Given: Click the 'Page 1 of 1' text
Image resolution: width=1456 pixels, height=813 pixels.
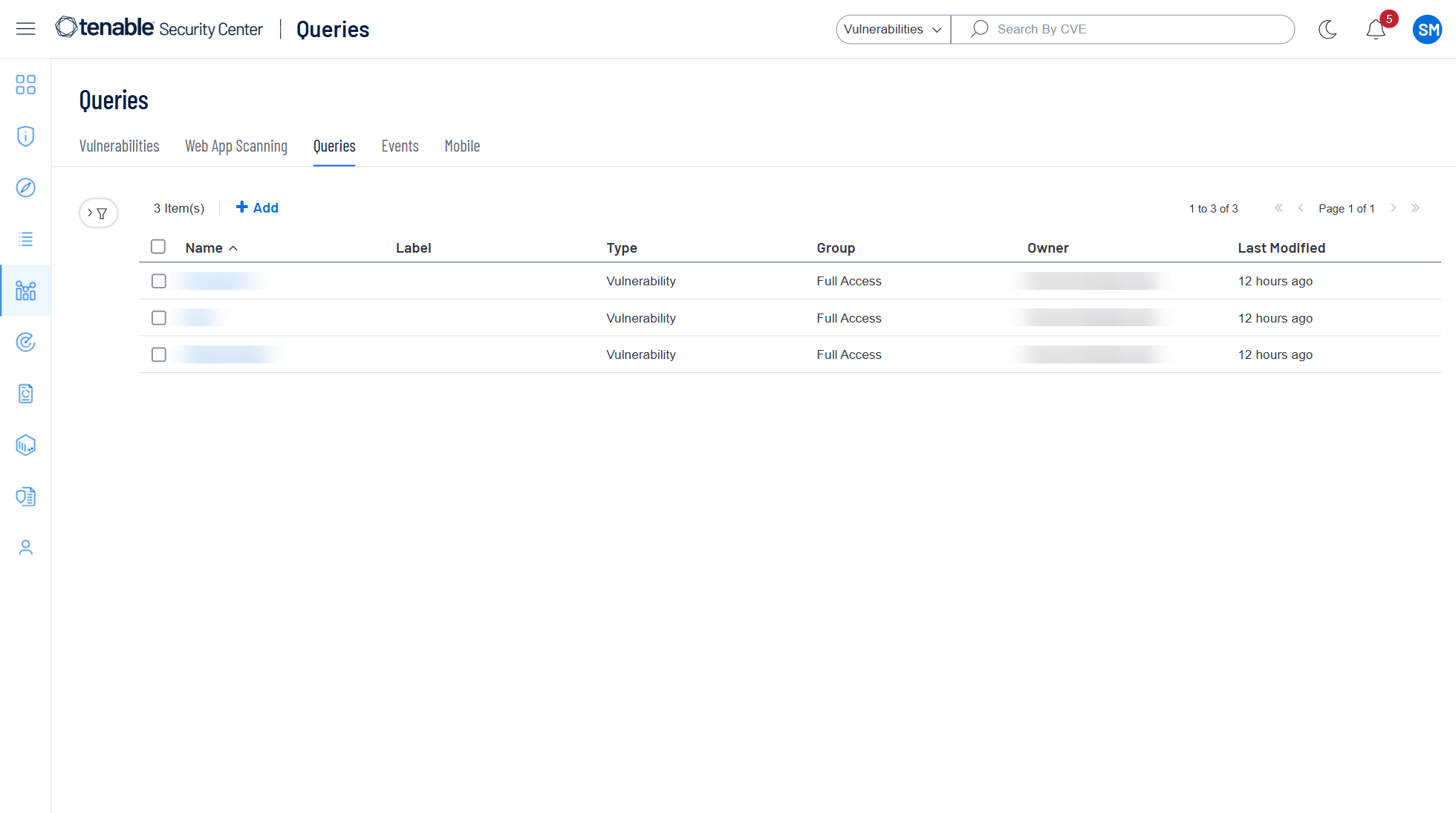Looking at the screenshot, I should (x=1346, y=209).
